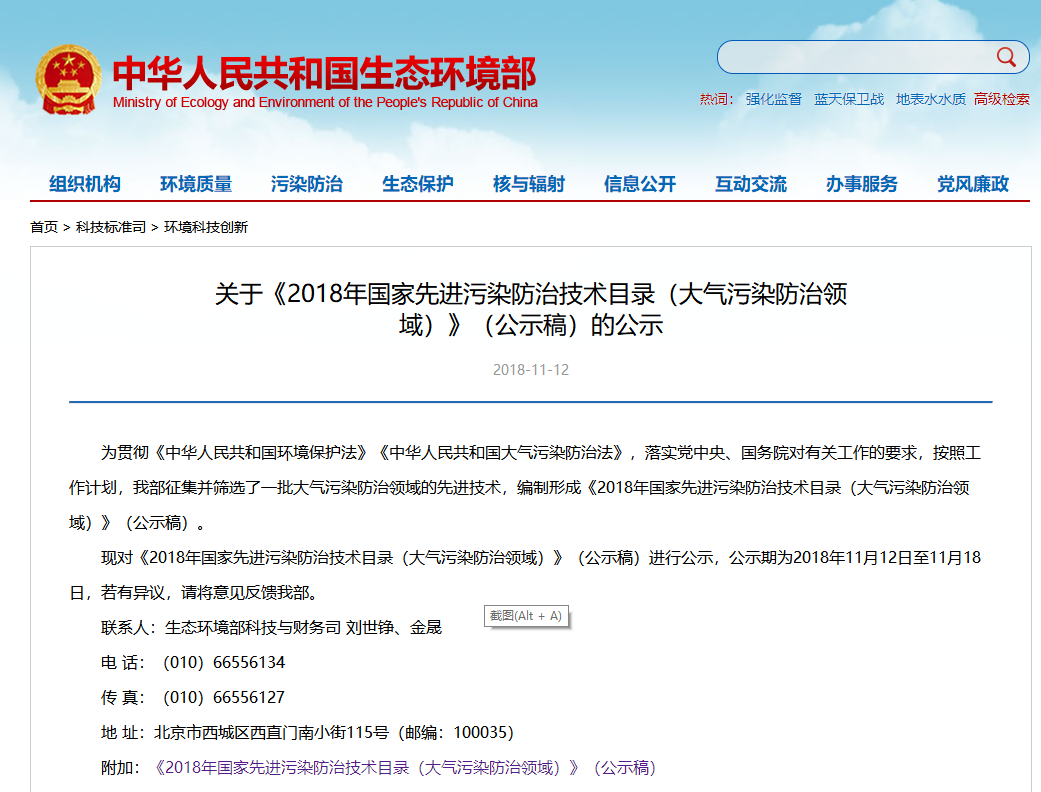Open the 办事服务 menu
Viewport: 1041px width, 792px height.
tap(862, 184)
